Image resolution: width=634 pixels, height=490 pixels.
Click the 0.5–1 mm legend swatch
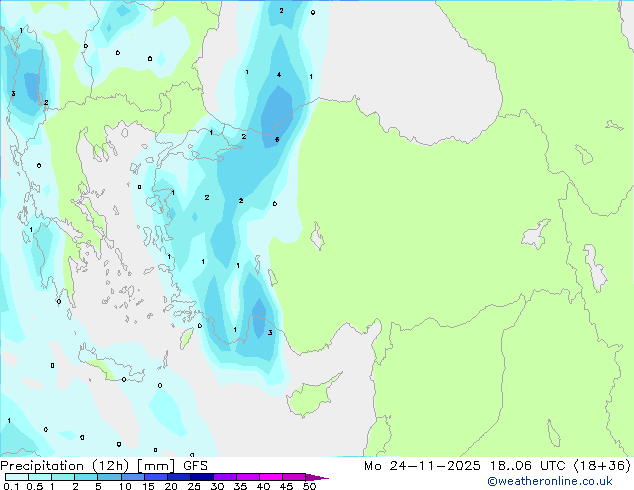[x=40, y=477]
